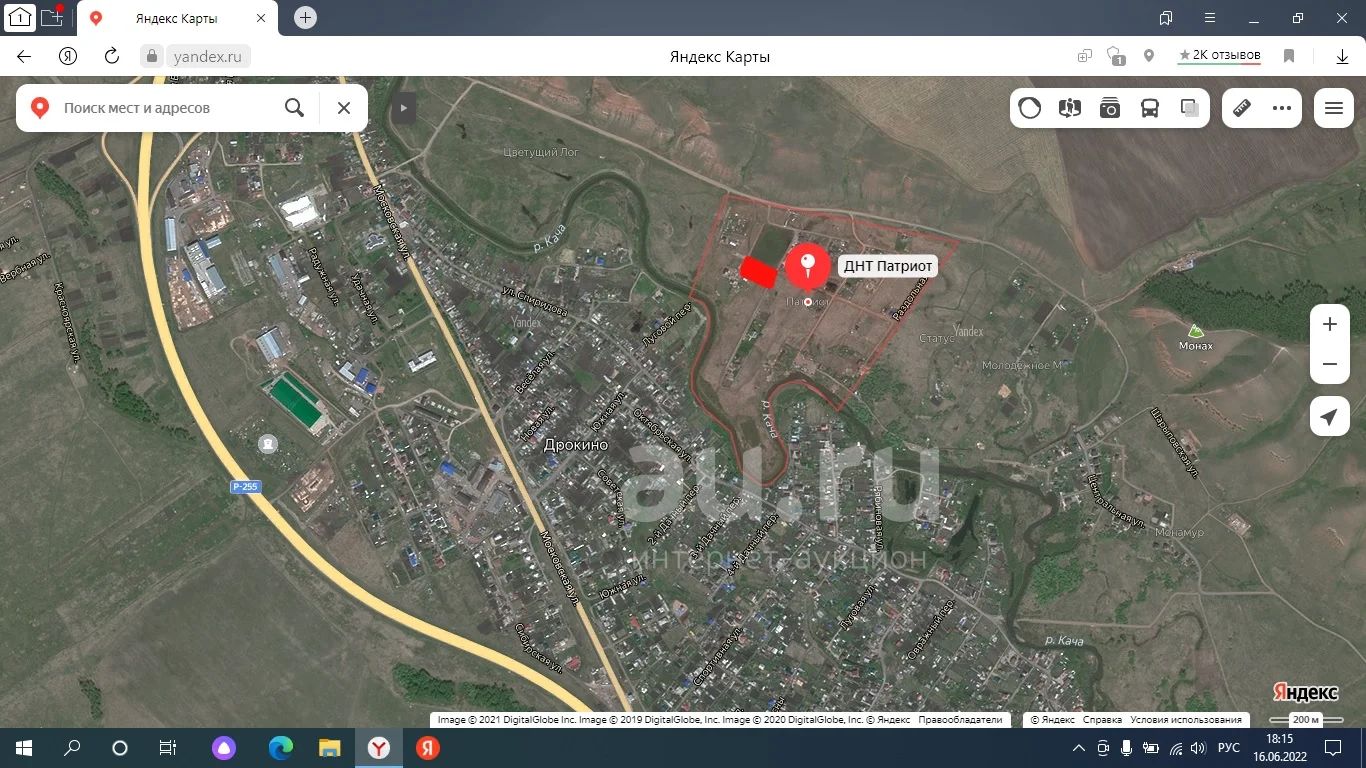The image size is (1366, 768).
Task: Click the yandex.ru address field
Action: 208,57
